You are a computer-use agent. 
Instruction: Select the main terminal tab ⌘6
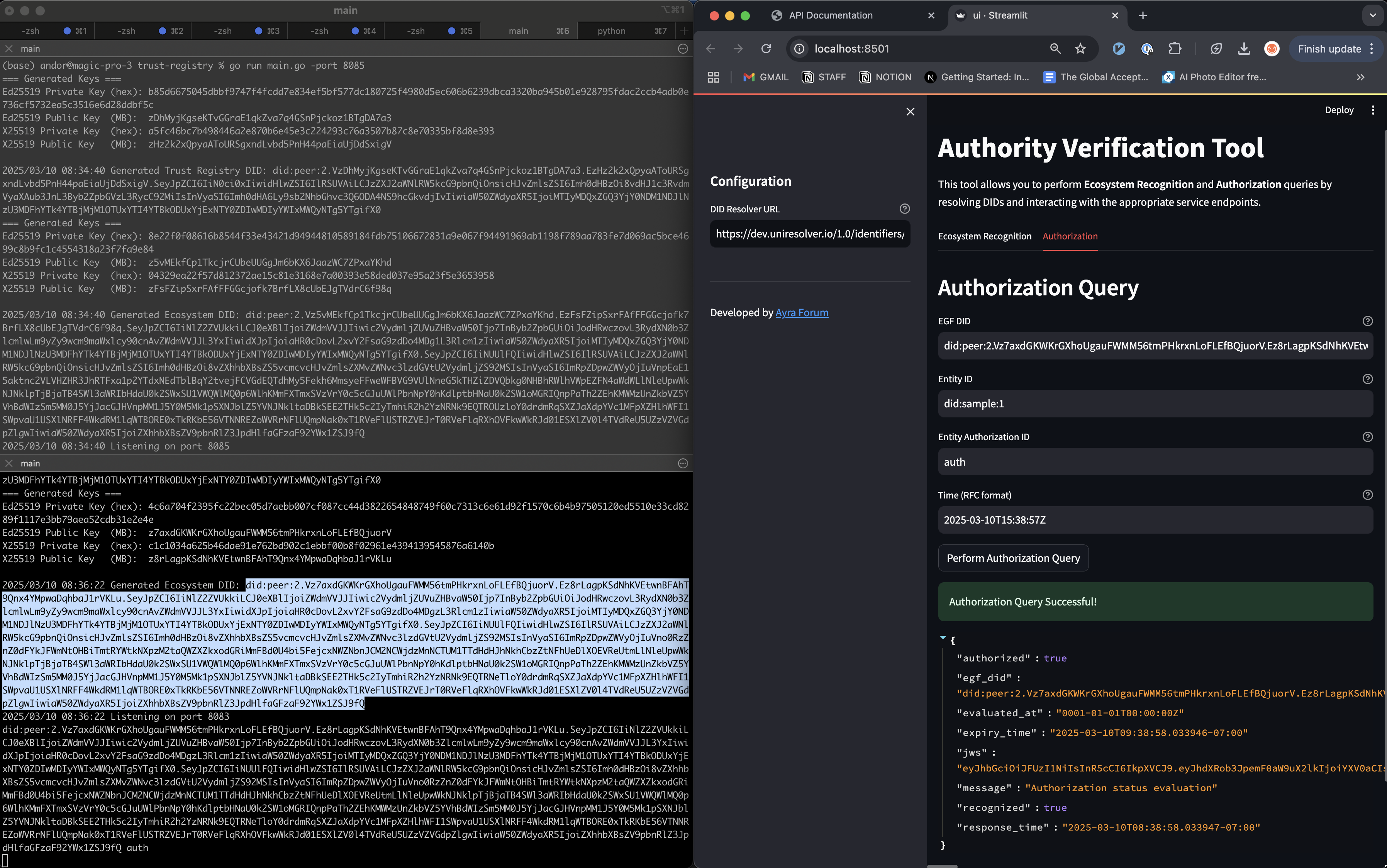click(x=529, y=31)
